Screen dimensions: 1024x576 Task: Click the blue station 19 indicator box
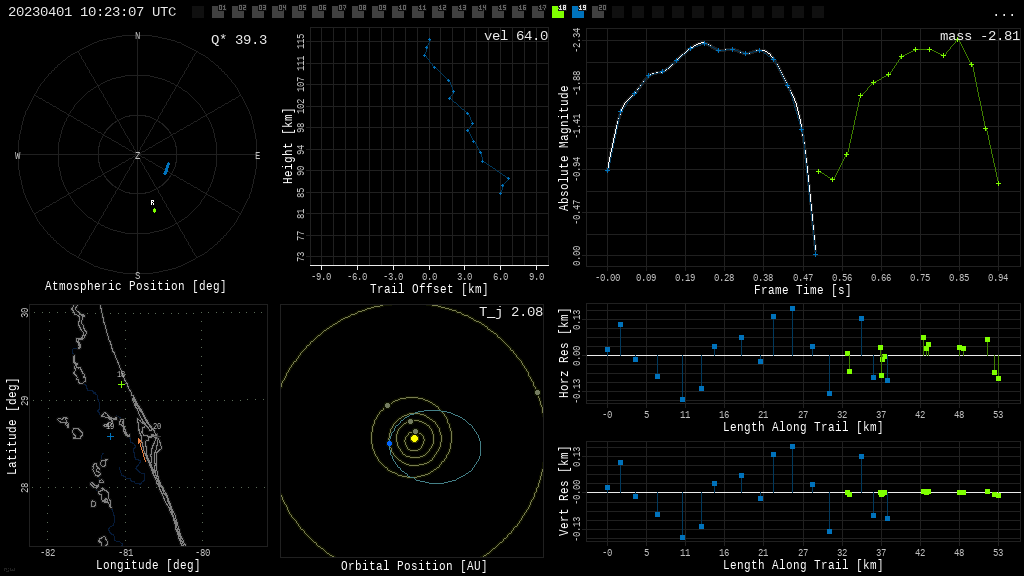(578, 12)
